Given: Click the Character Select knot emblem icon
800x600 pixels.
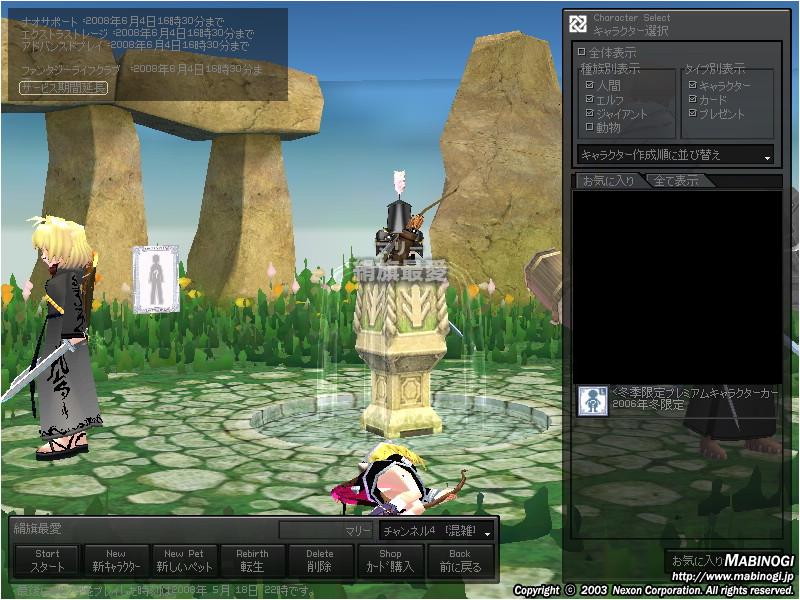Looking at the screenshot, I should coord(578,24).
